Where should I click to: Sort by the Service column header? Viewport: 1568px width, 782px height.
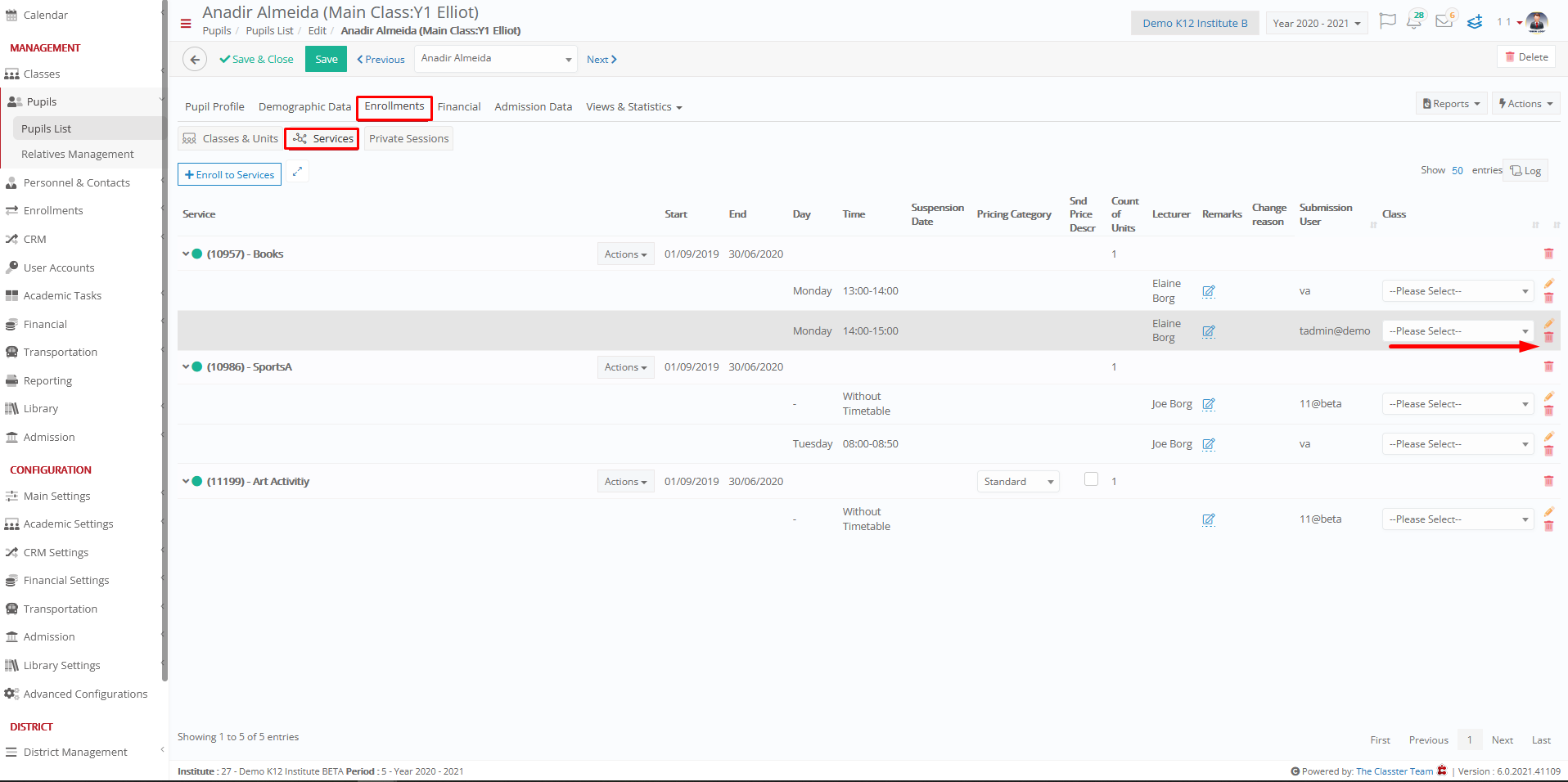click(199, 214)
